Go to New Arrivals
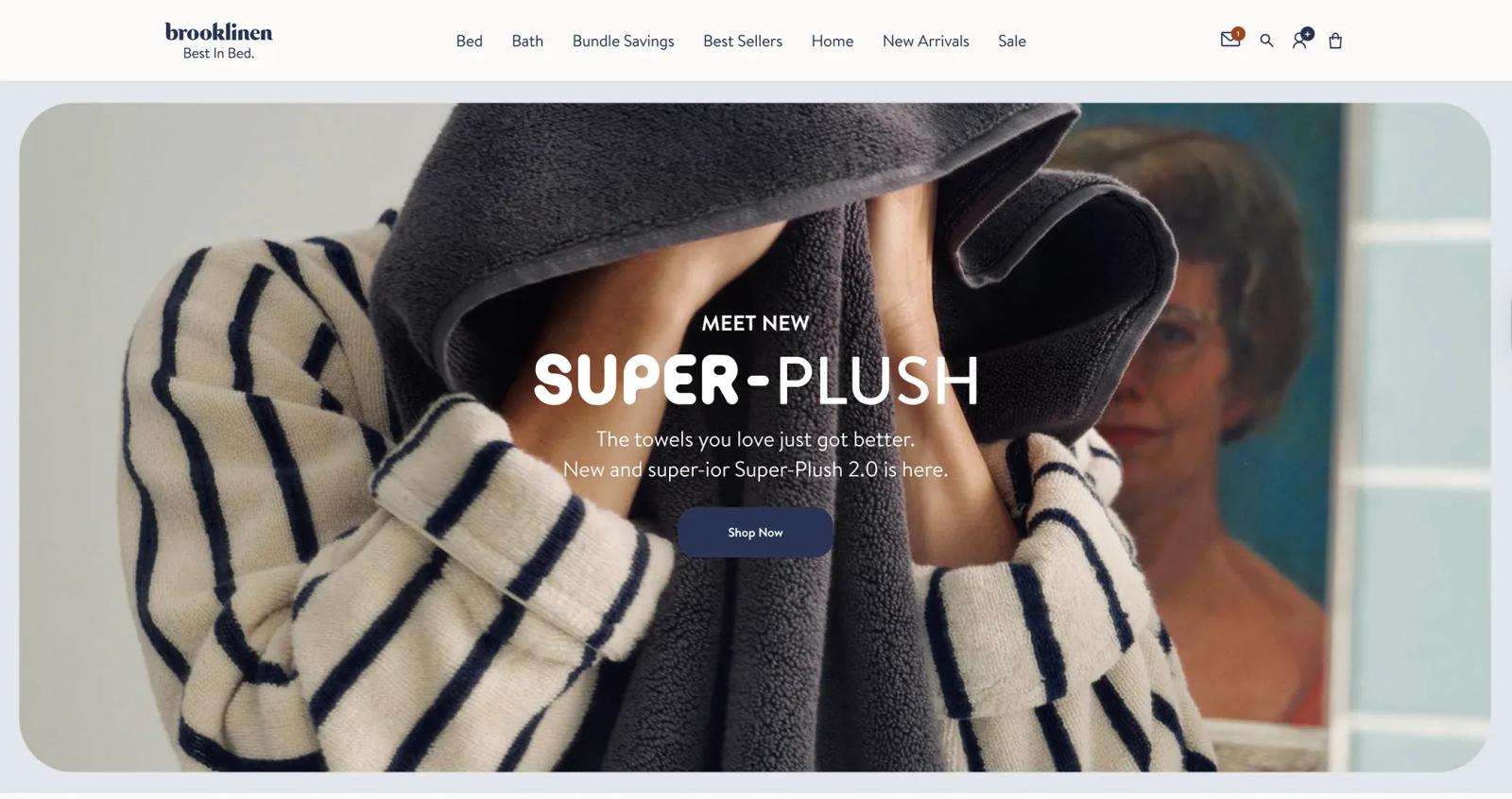The height and width of the screenshot is (799, 1512). [x=925, y=41]
